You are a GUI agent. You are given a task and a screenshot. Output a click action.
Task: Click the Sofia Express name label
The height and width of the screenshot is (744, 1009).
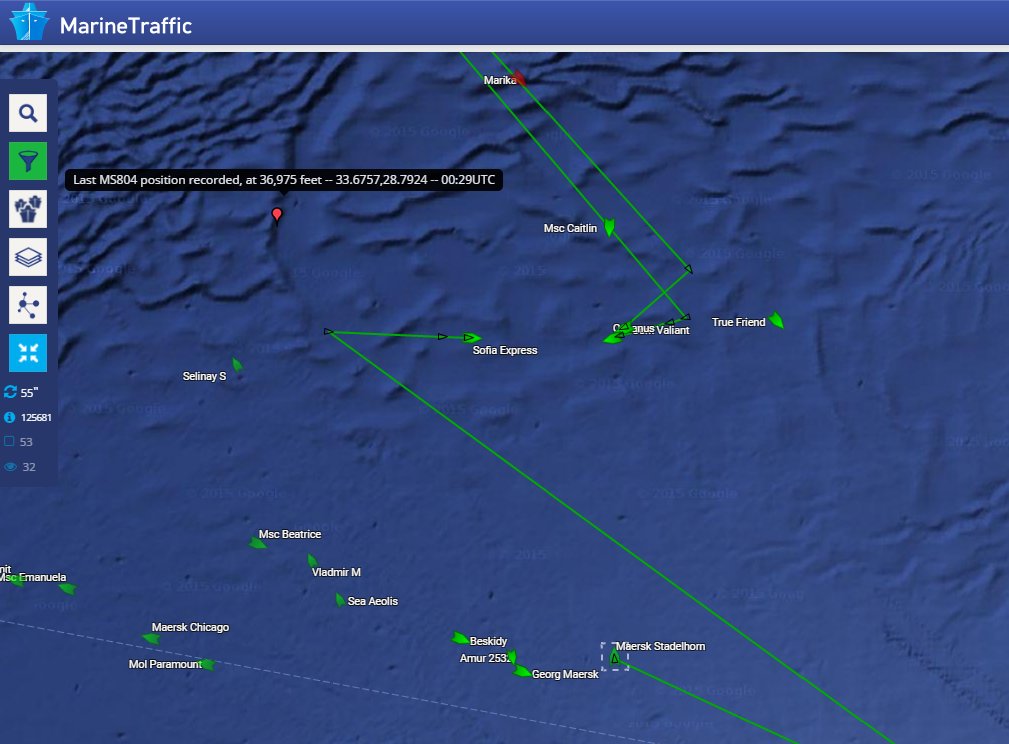pyautogui.click(x=504, y=350)
